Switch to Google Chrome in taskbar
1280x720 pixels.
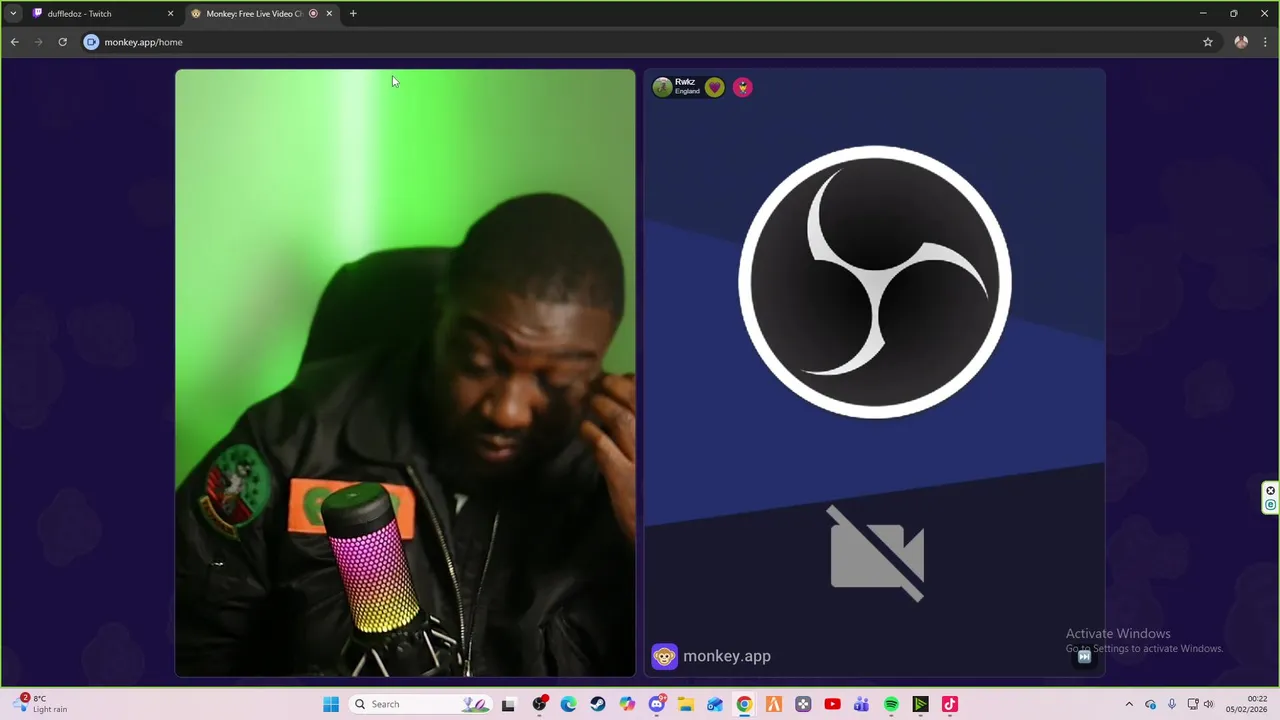[744, 704]
